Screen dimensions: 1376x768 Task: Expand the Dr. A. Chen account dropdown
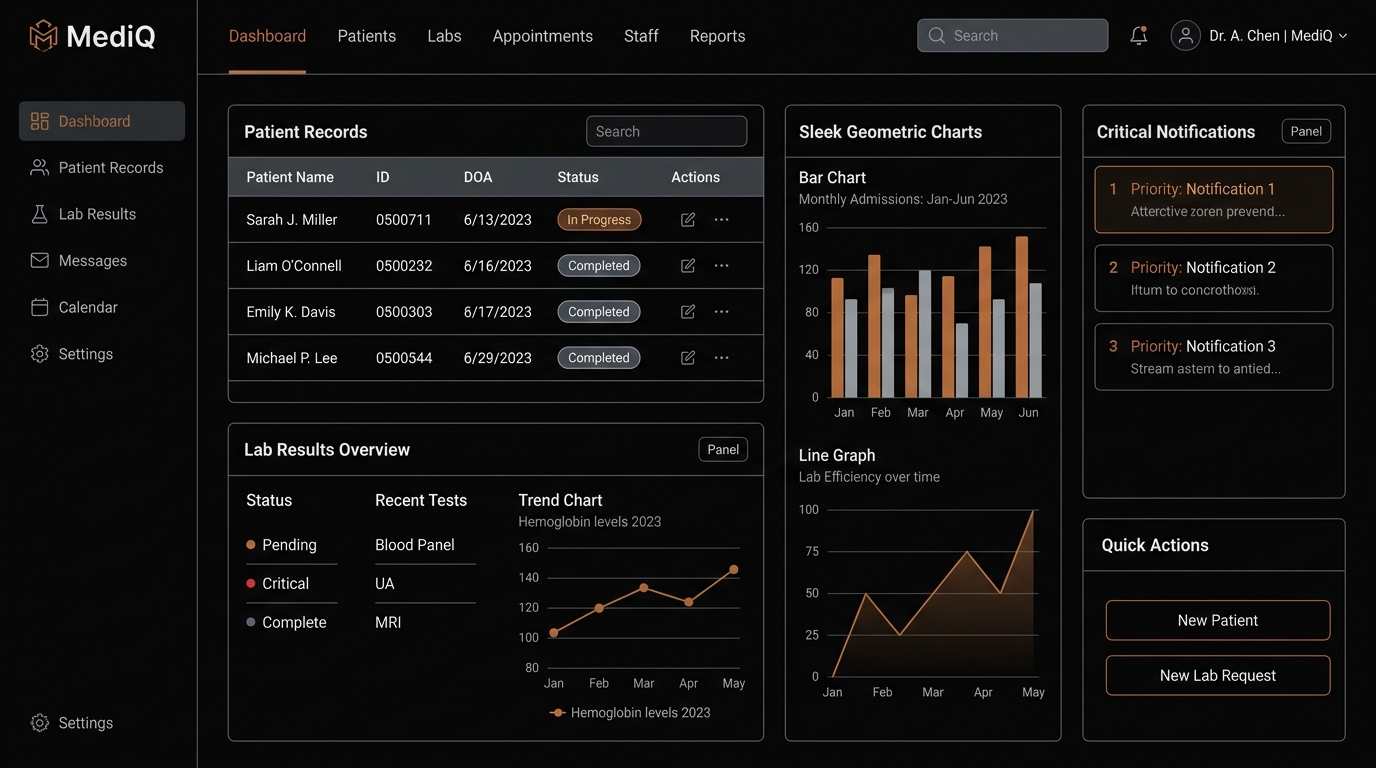1343,36
